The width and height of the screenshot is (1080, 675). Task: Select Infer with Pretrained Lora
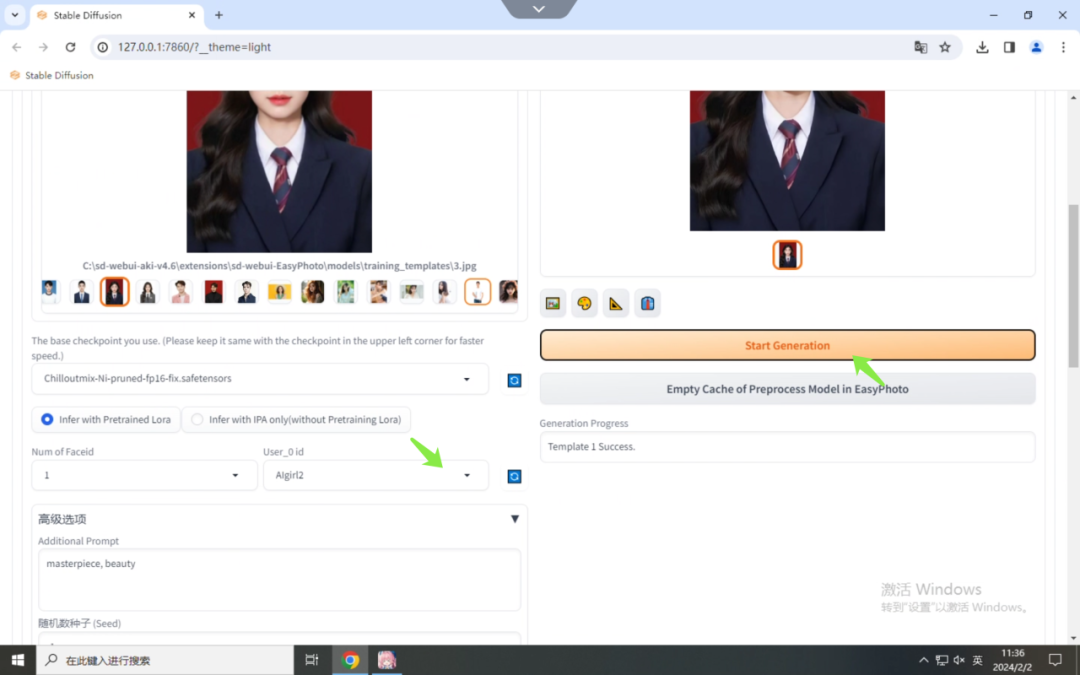[x=106, y=419]
